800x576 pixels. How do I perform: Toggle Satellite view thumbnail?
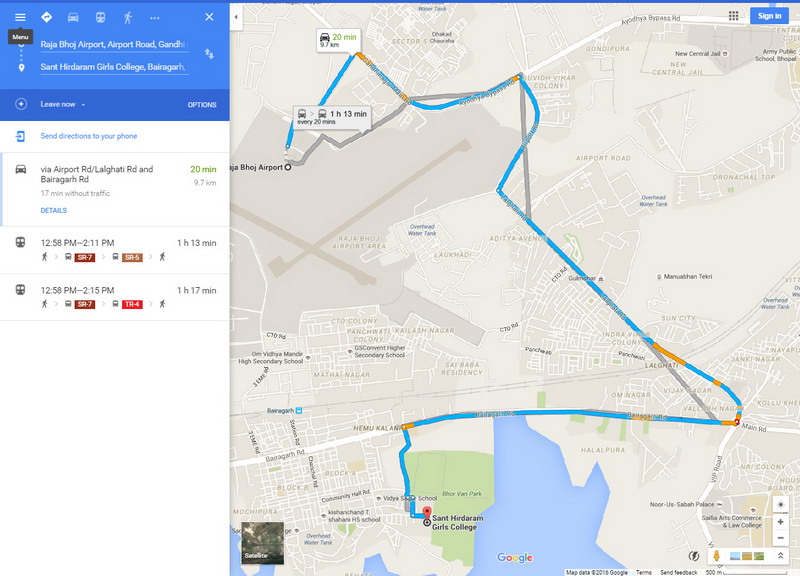pyautogui.click(x=262, y=542)
